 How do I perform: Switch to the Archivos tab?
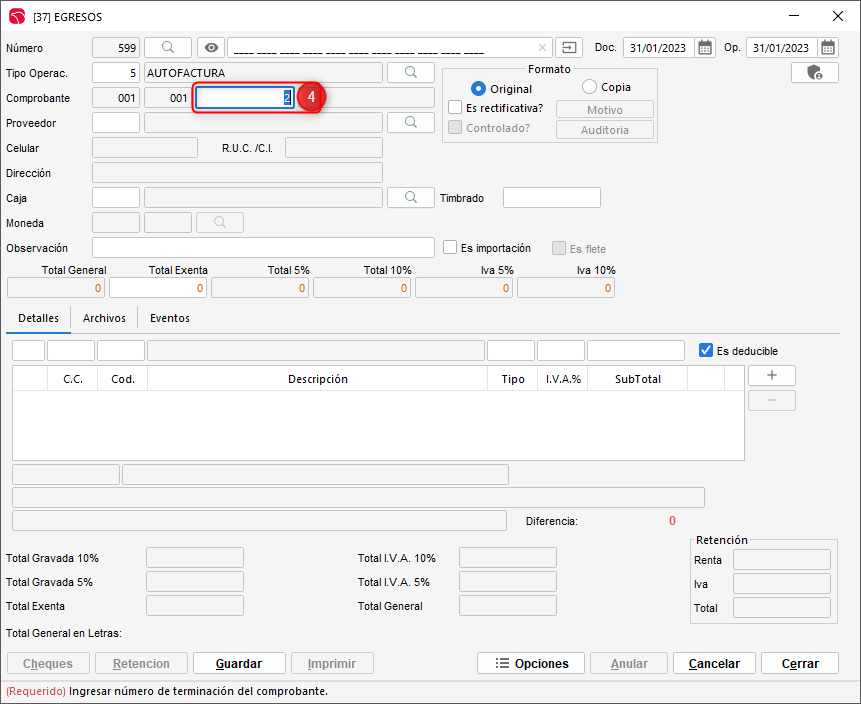(104, 318)
